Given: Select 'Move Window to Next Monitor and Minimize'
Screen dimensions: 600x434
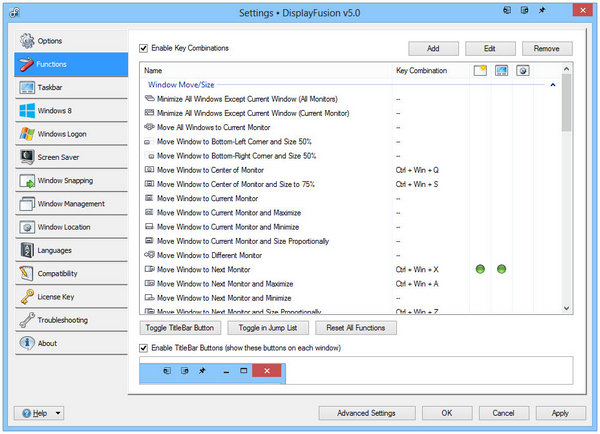Looking at the screenshot, I should (351, 298).
